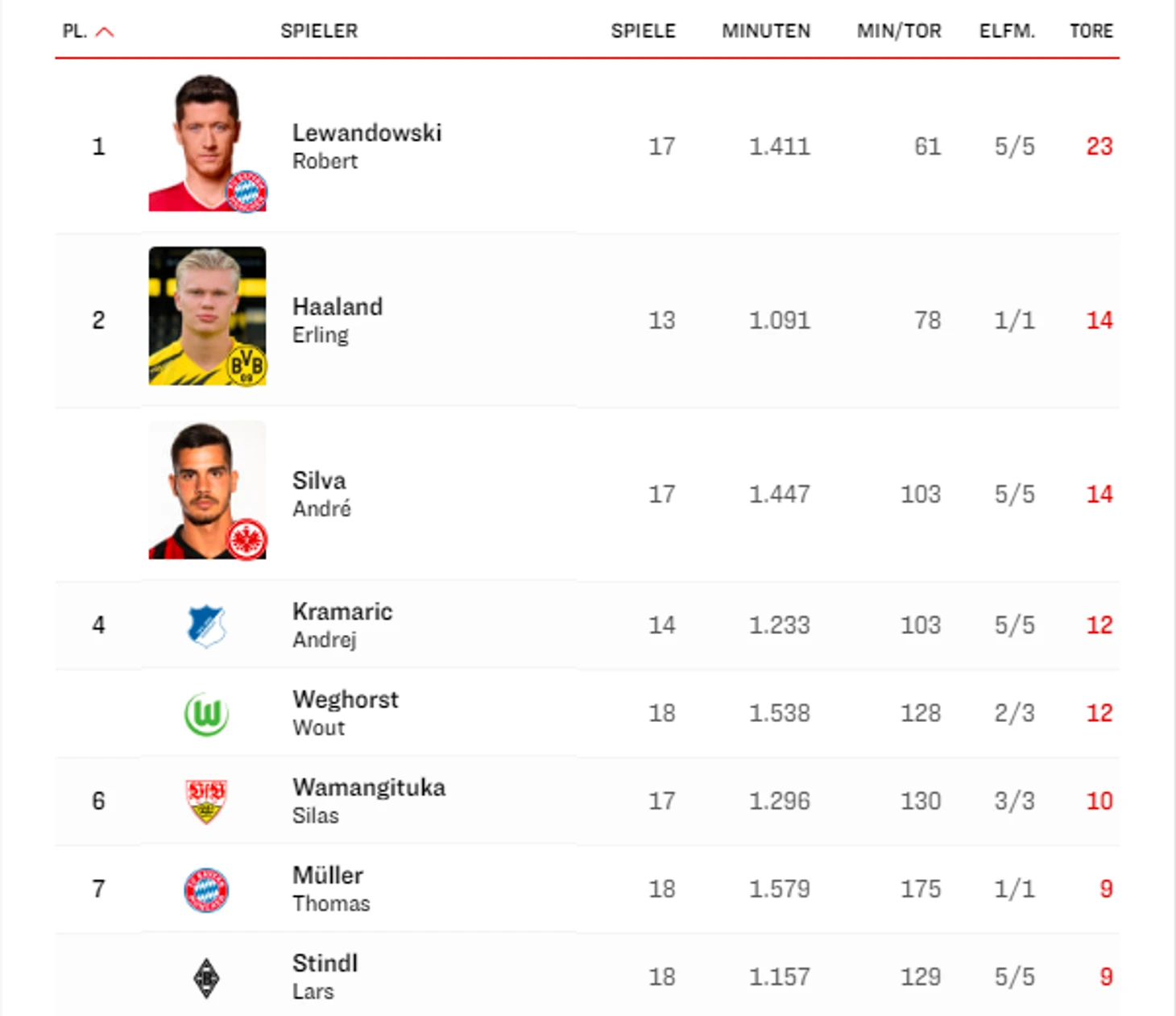Click the VfB Stuttgart crest beside Wamangituka
This screenshot has height=1016, width=1176.
point(206,801)
